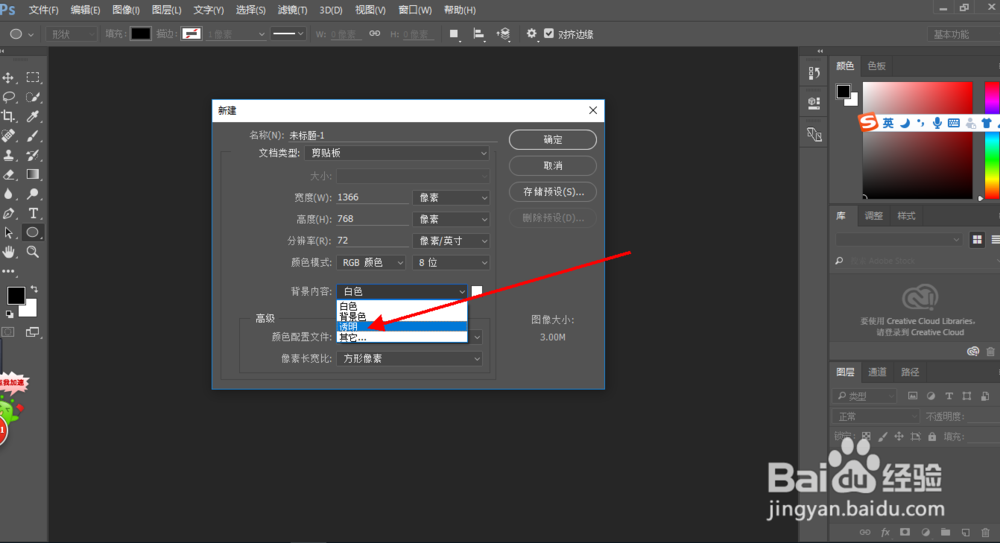Select the Healing Brush tool
The image size is (1000, 543).
[x=8, y=135]
